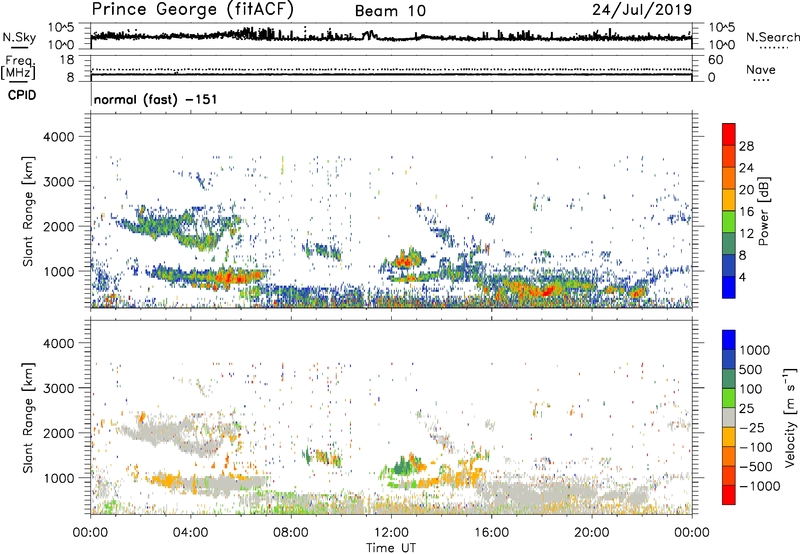Click the '04:00' time axis label
The image size is (800, 554).
tap(190, 533)
